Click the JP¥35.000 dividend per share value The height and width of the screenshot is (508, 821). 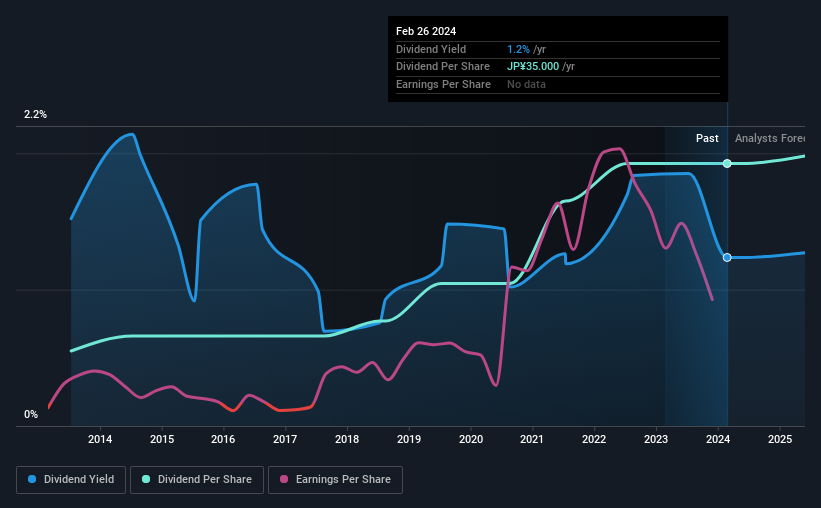[533, 67]
